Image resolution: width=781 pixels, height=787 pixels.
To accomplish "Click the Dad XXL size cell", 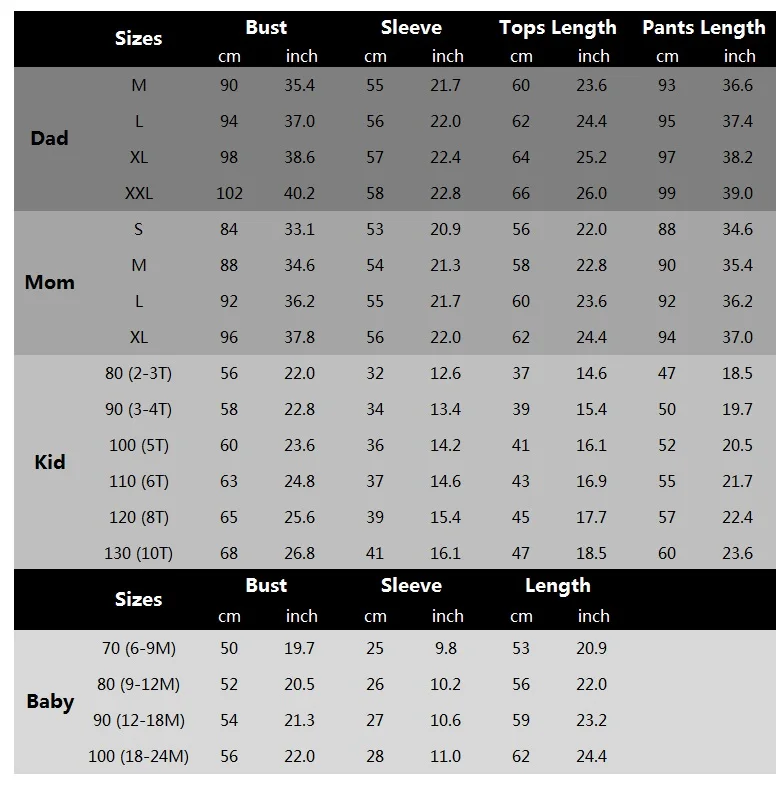I will click(x=139, y=193).
